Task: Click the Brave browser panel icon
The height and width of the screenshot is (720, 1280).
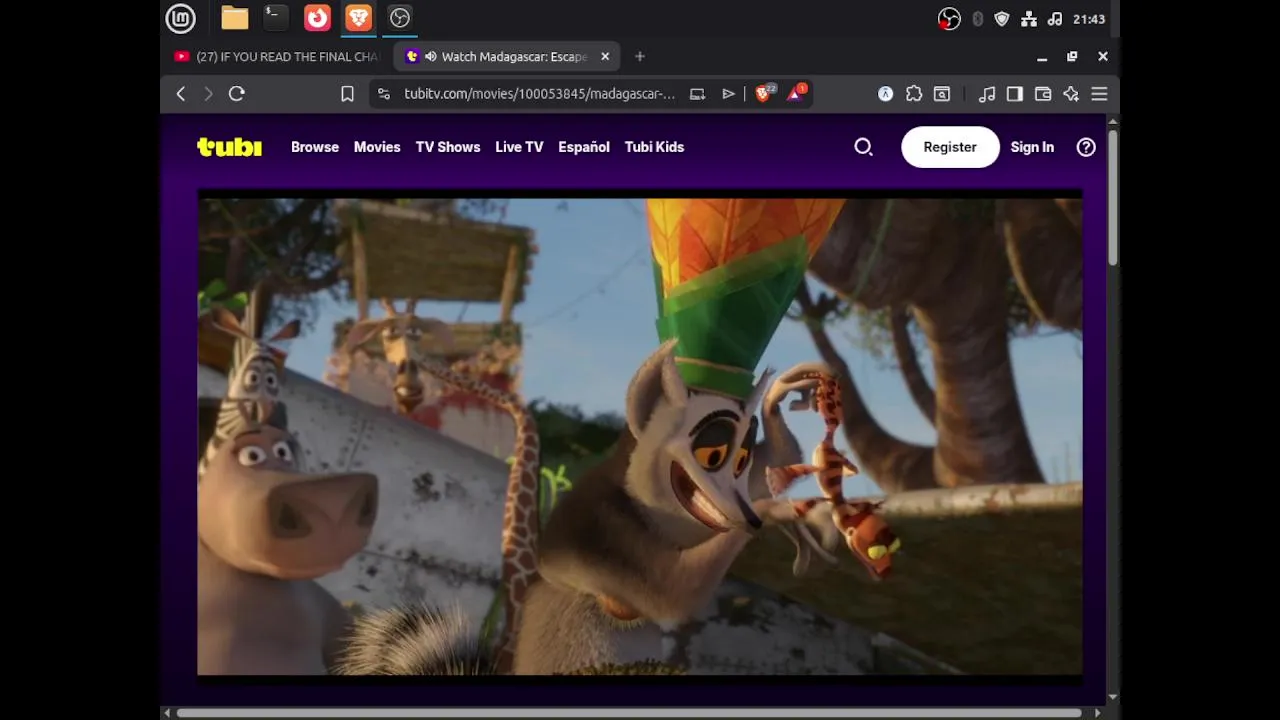Action: tap(358, 18)
